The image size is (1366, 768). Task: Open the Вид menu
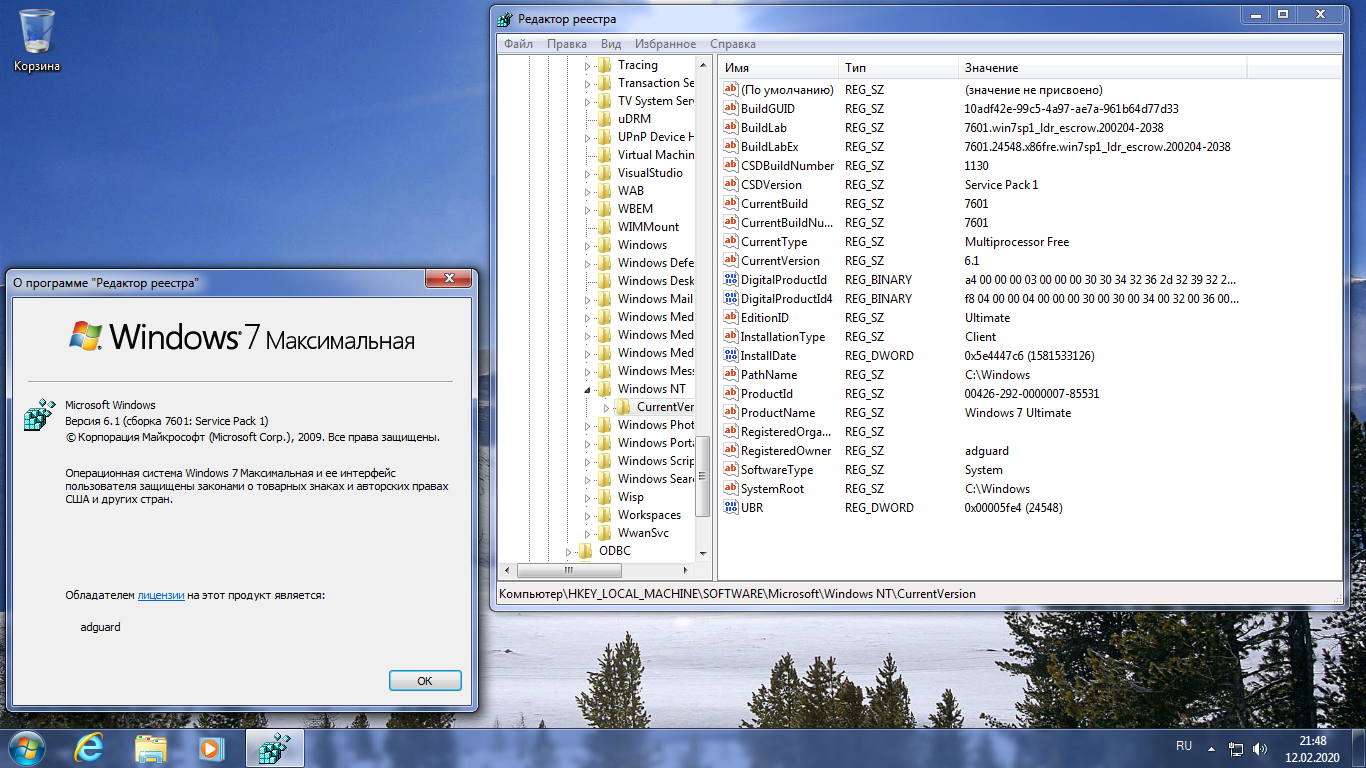[611, 44]
